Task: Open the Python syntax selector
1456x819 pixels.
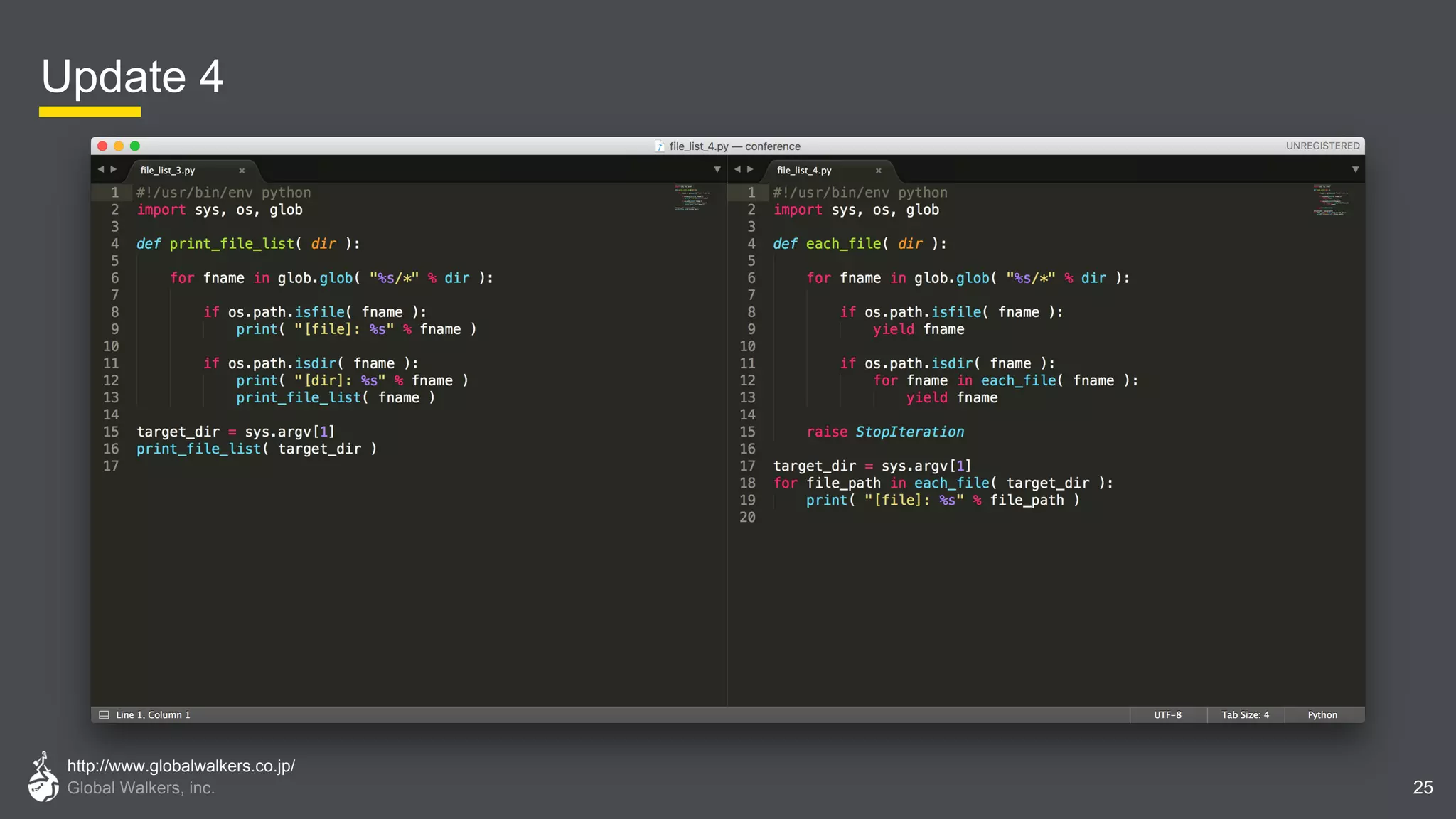Action: pyautogui.click(x=1322, y=715)
